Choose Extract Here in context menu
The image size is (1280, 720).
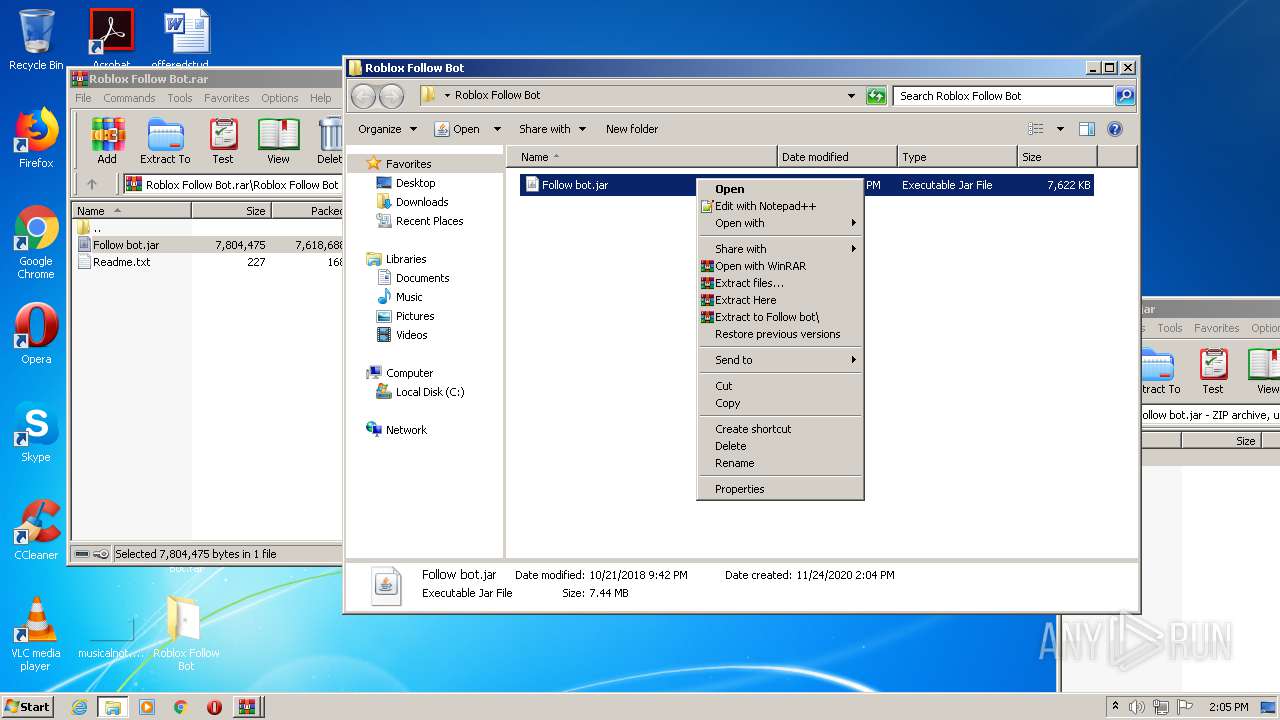780,300
